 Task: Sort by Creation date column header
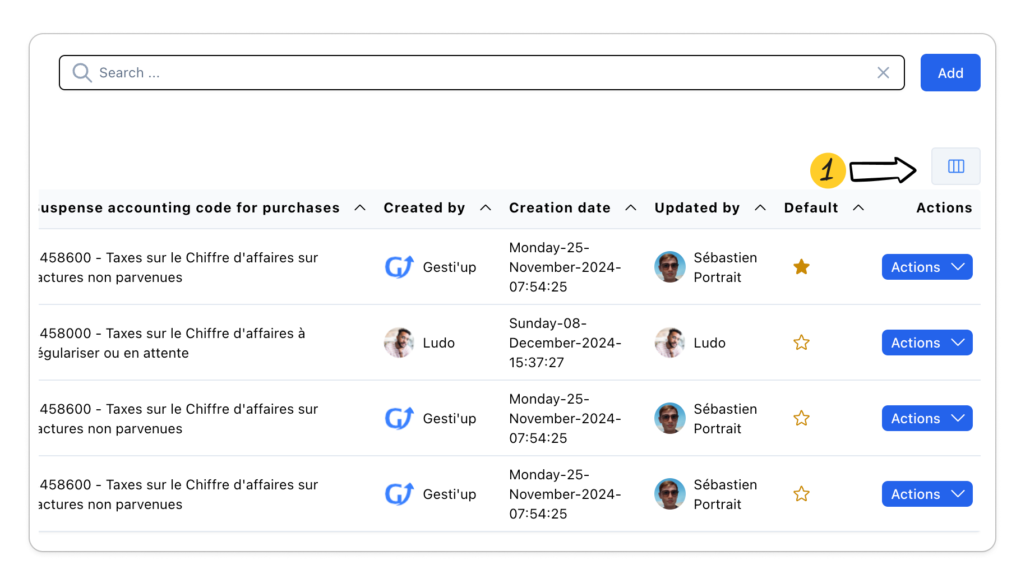559,208
